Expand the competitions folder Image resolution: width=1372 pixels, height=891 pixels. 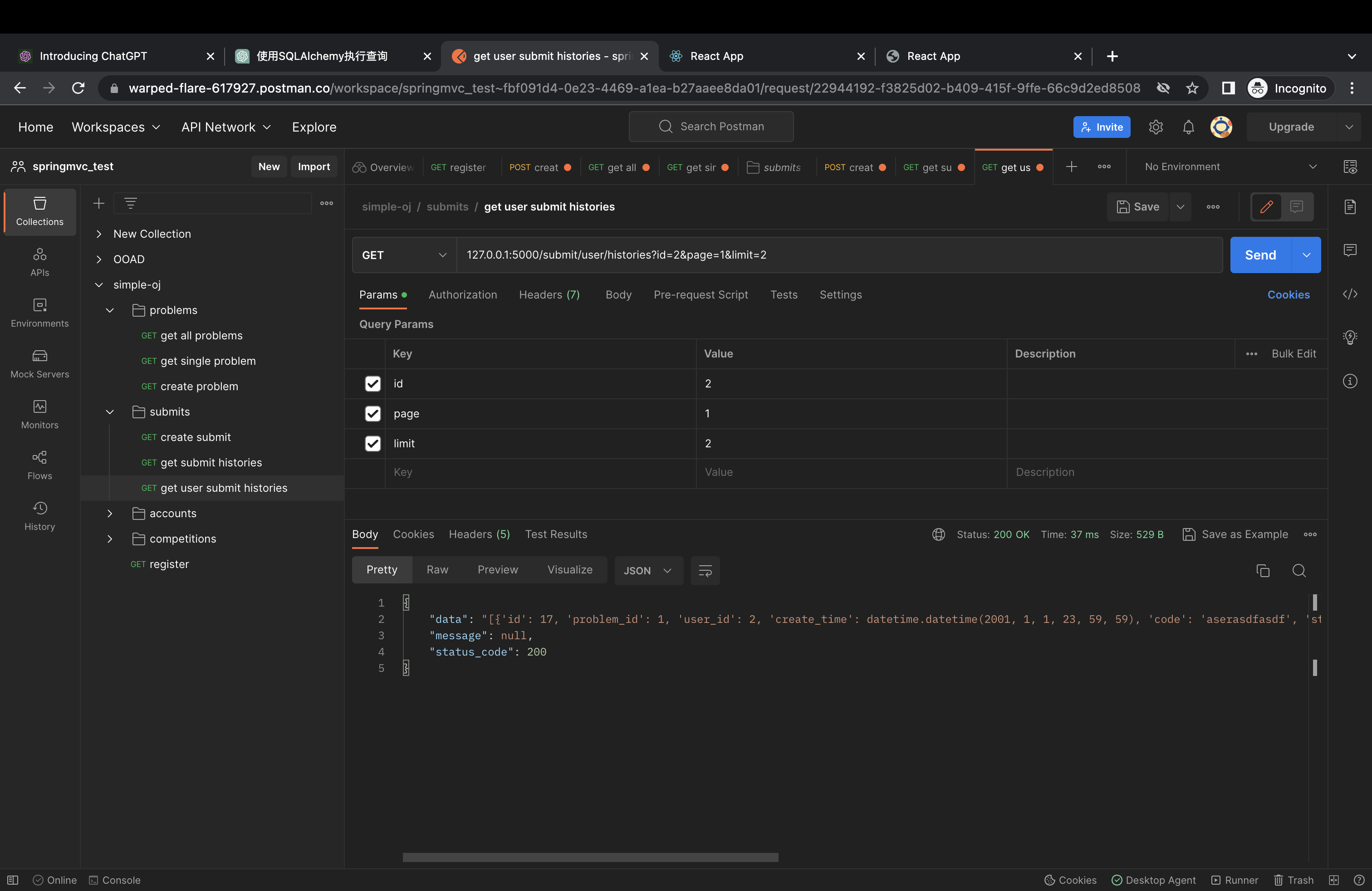[109, 539]
